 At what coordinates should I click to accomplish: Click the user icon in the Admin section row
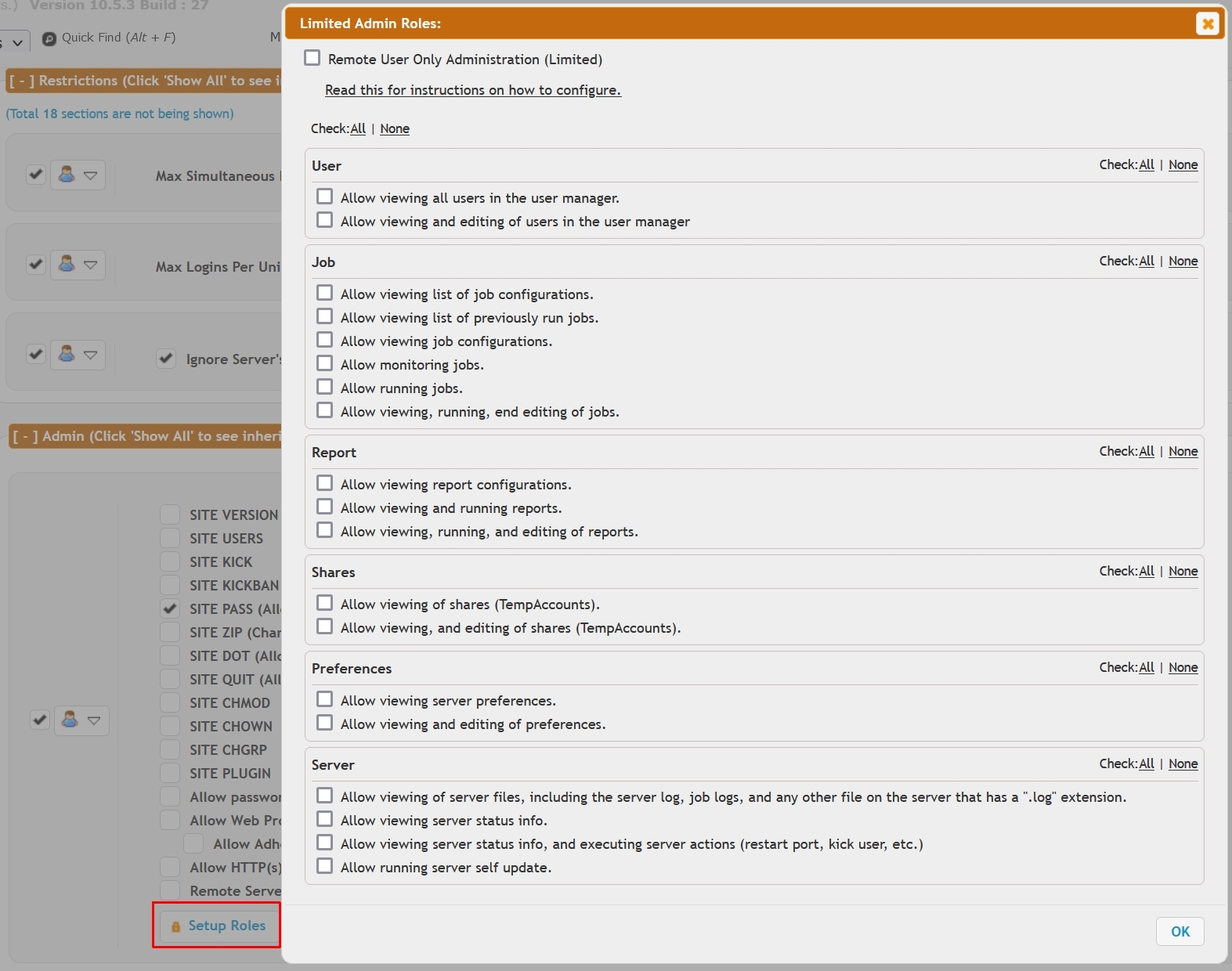click(70, 719)
